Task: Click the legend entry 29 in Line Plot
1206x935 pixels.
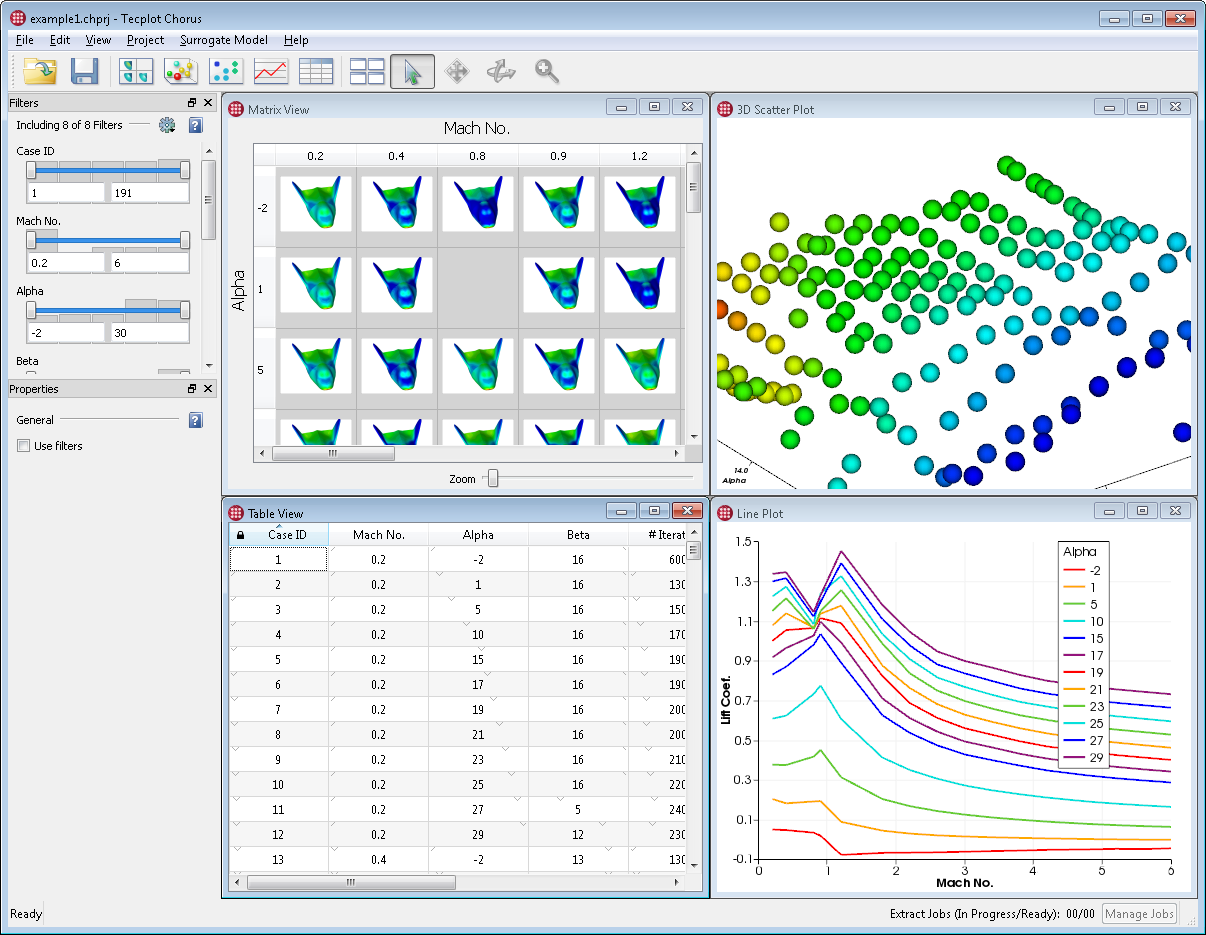Action: (x=1084, y=757)
